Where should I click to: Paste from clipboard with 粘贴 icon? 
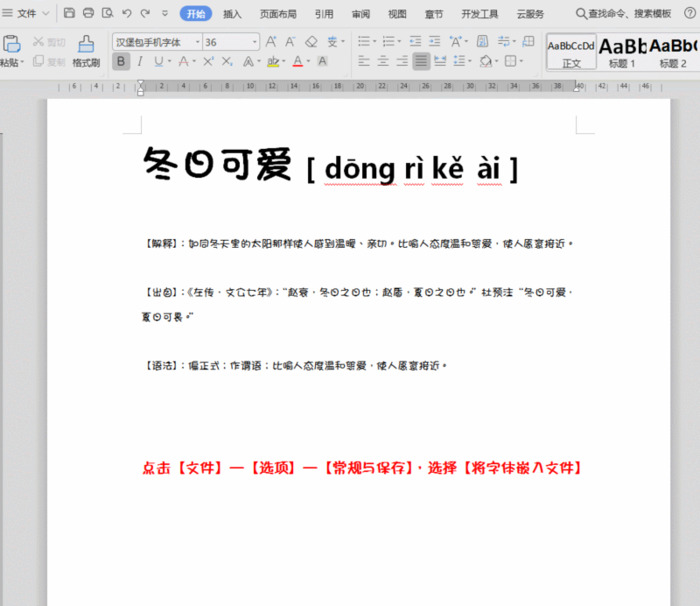[12, 44]
